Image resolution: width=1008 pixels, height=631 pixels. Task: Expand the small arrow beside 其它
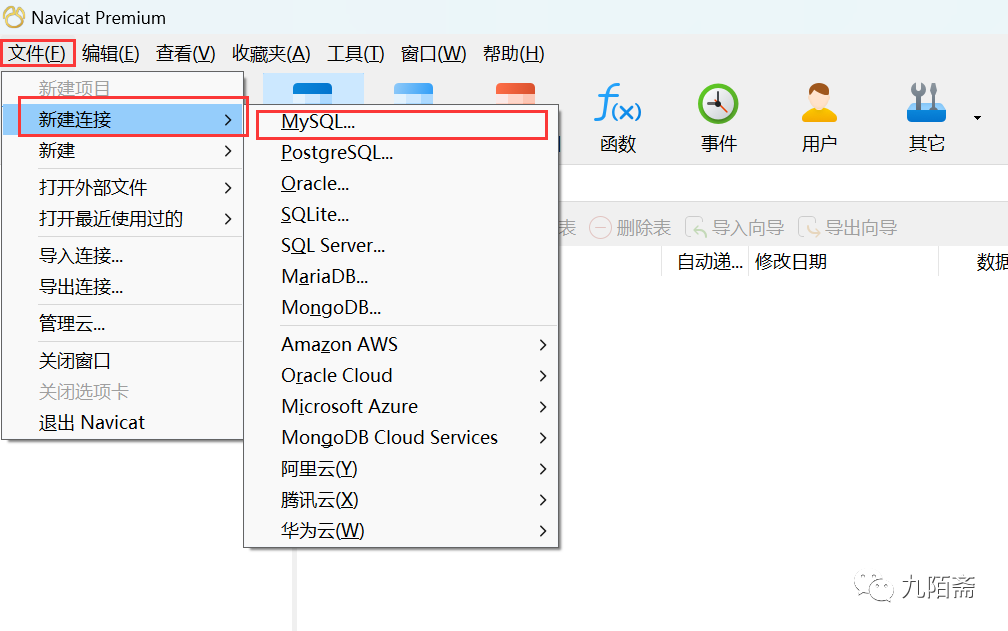point(977,118)
